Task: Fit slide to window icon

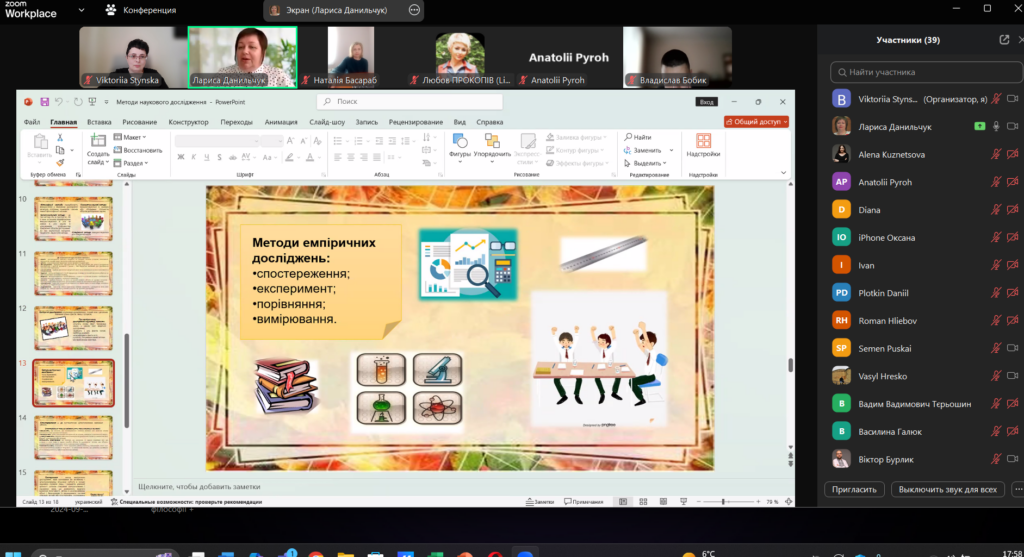Action: [x=788, y=501]
